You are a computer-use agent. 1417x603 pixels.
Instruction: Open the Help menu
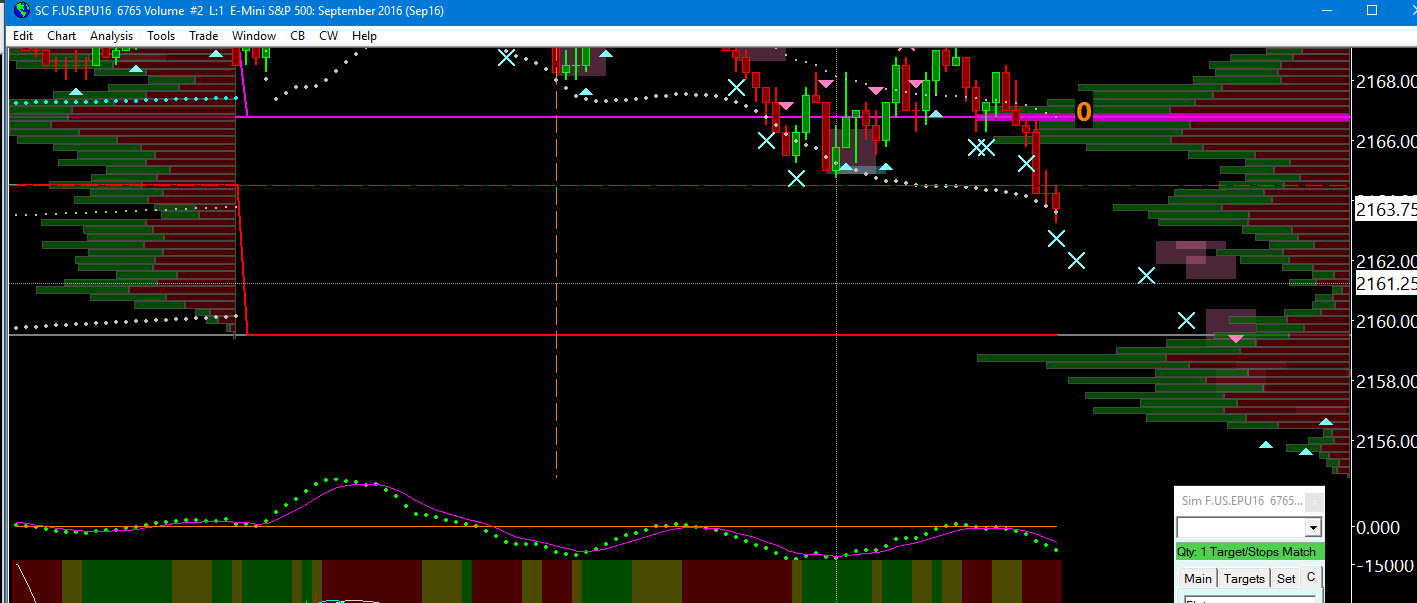(364, 35)
